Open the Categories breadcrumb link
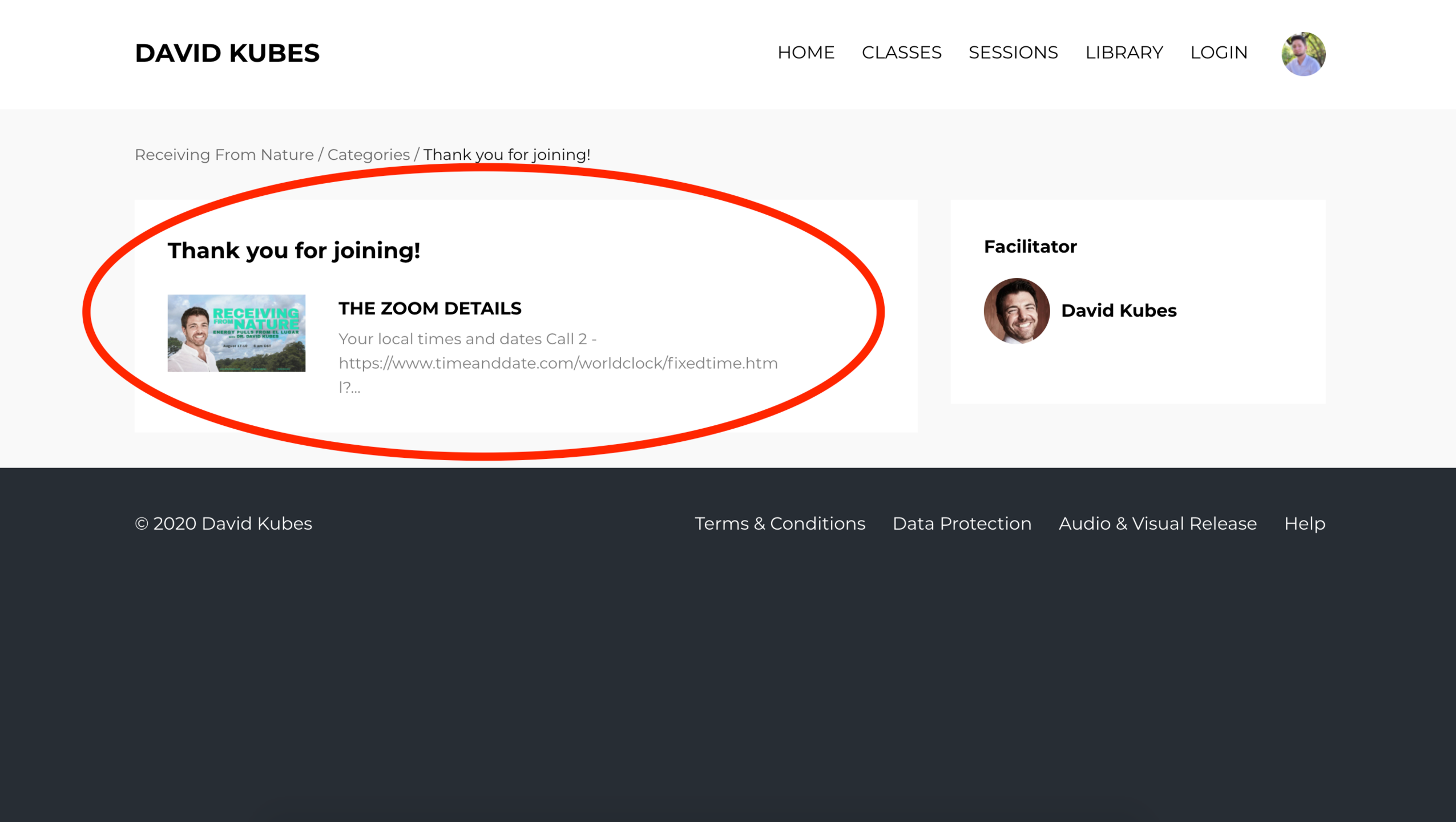This screenshot has width=1456, height=822. pyautogui.click(x=368, y=155)
